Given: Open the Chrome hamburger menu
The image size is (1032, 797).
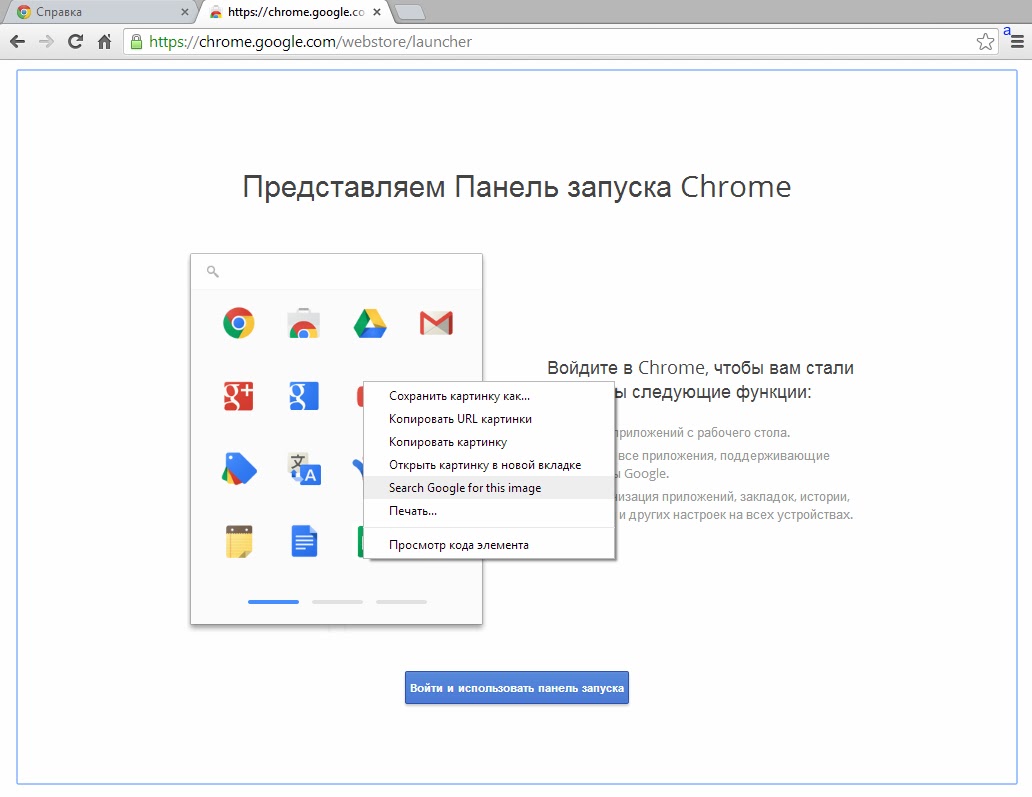Looking at the screenshot, I should pos(1017,42).
